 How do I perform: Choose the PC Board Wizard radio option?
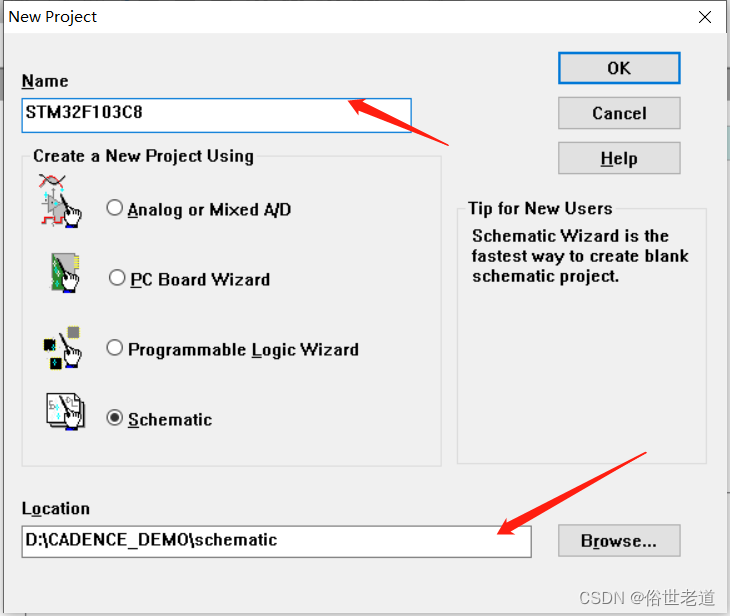117,278
